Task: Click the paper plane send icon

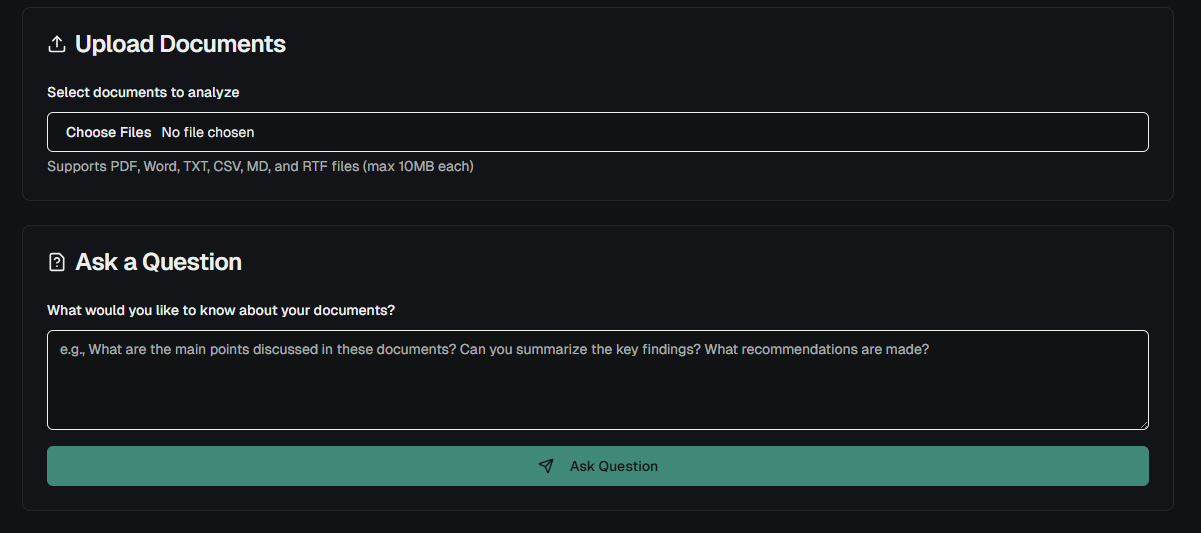Action: (x=546, y=466)
